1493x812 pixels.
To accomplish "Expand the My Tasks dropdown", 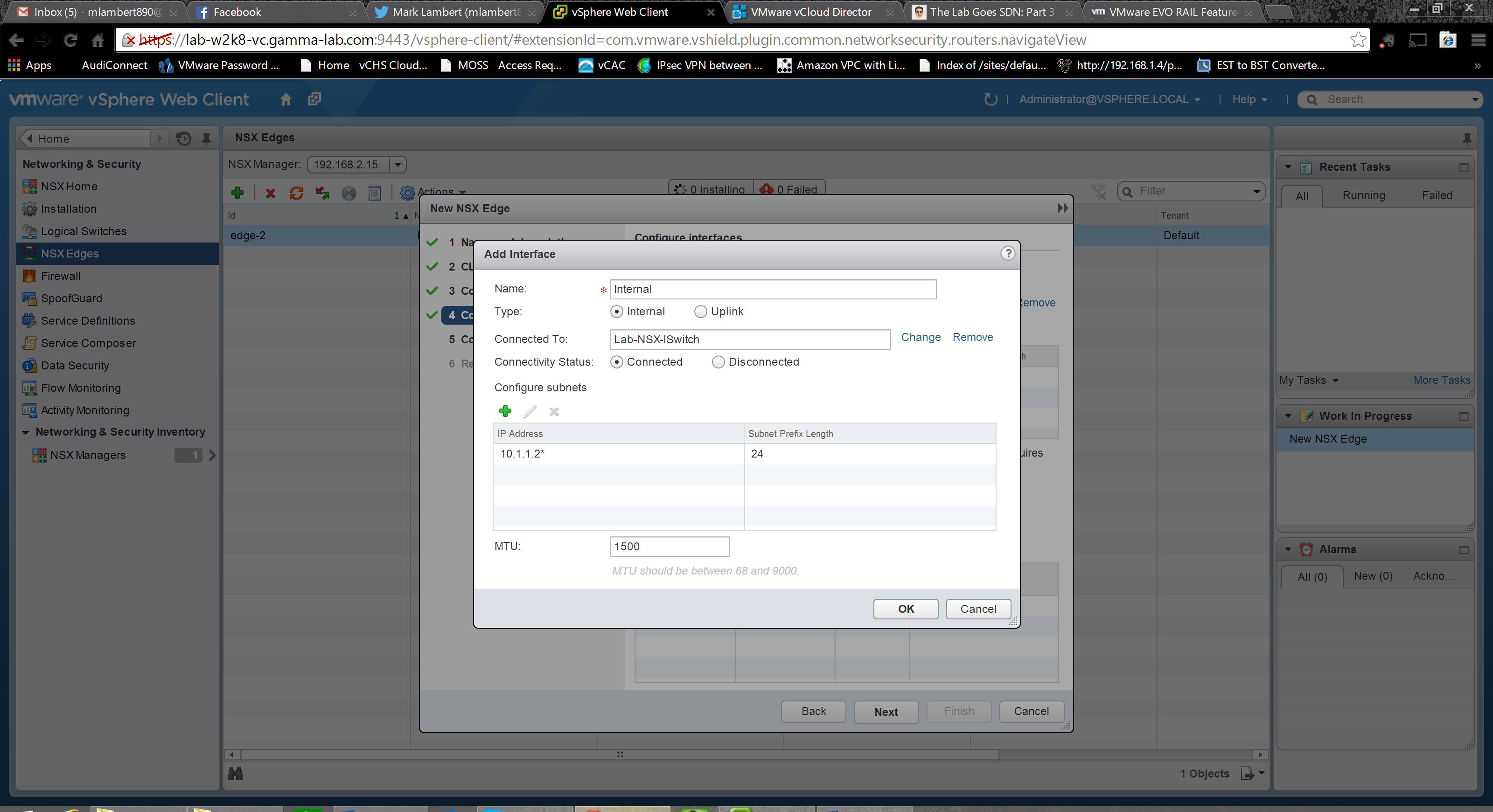I will pyautogui.click(x=1309, y=381).
